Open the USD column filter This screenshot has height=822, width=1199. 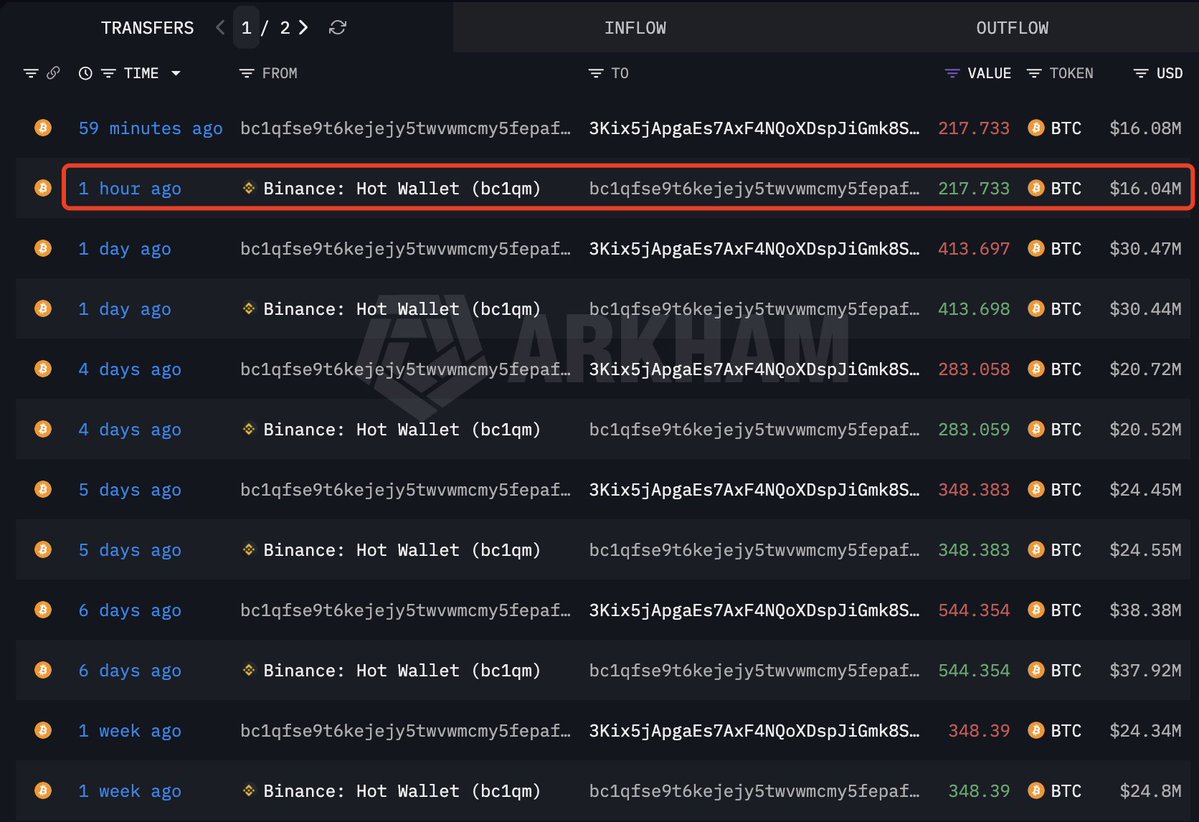pyautogui.click(x=1141, y=73)
